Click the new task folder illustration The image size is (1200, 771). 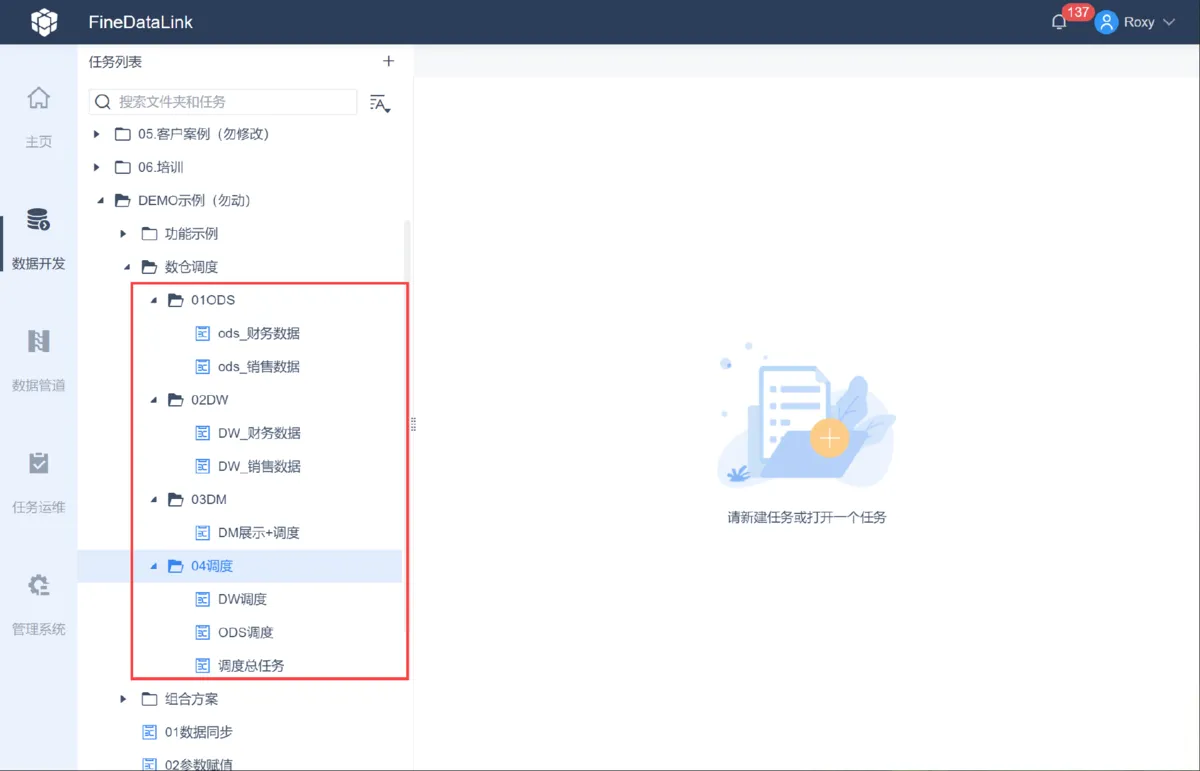806,415
